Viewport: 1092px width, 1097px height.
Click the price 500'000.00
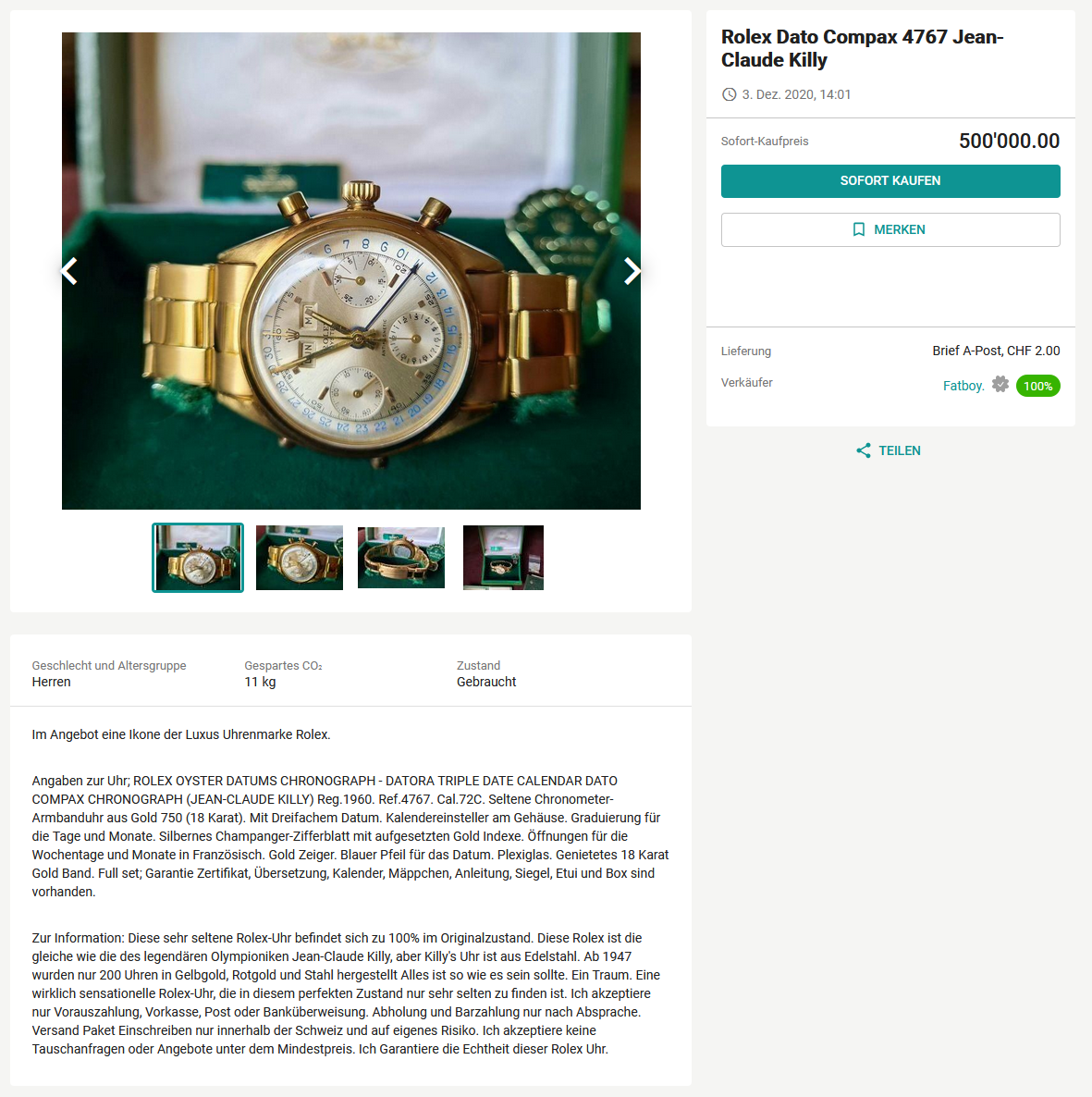(x=1009, y=141)
